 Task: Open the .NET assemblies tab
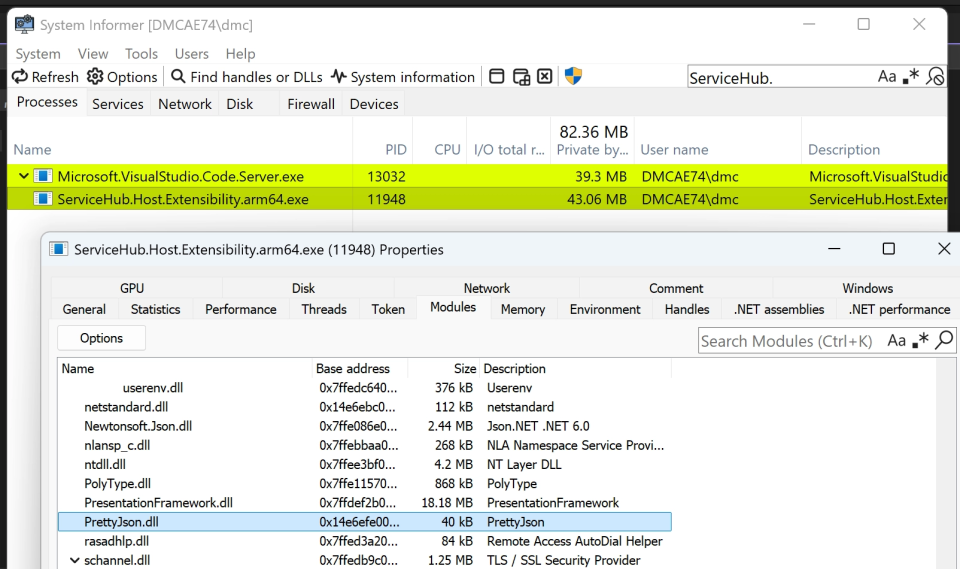coord(779,309)
